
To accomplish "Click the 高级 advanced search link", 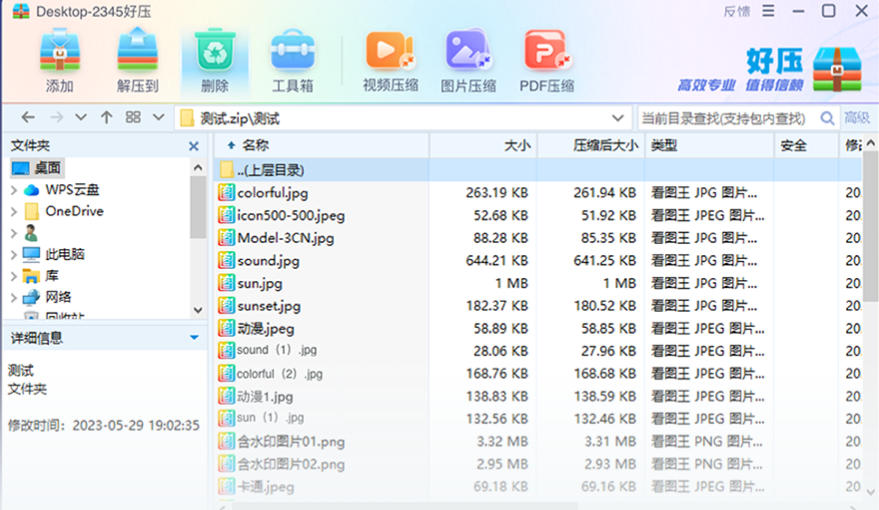I will (x=857, y=118).
